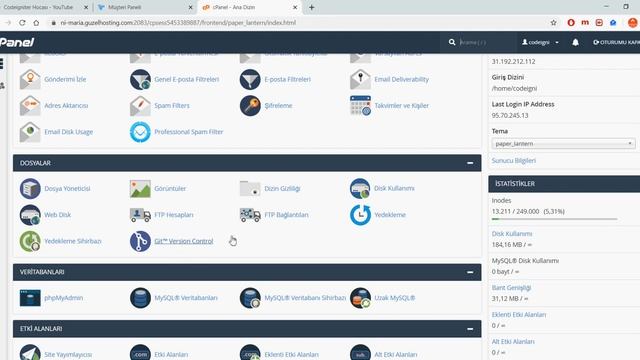Reload the page with refresh button
This screenshot has height=360, width=640.
22,23
